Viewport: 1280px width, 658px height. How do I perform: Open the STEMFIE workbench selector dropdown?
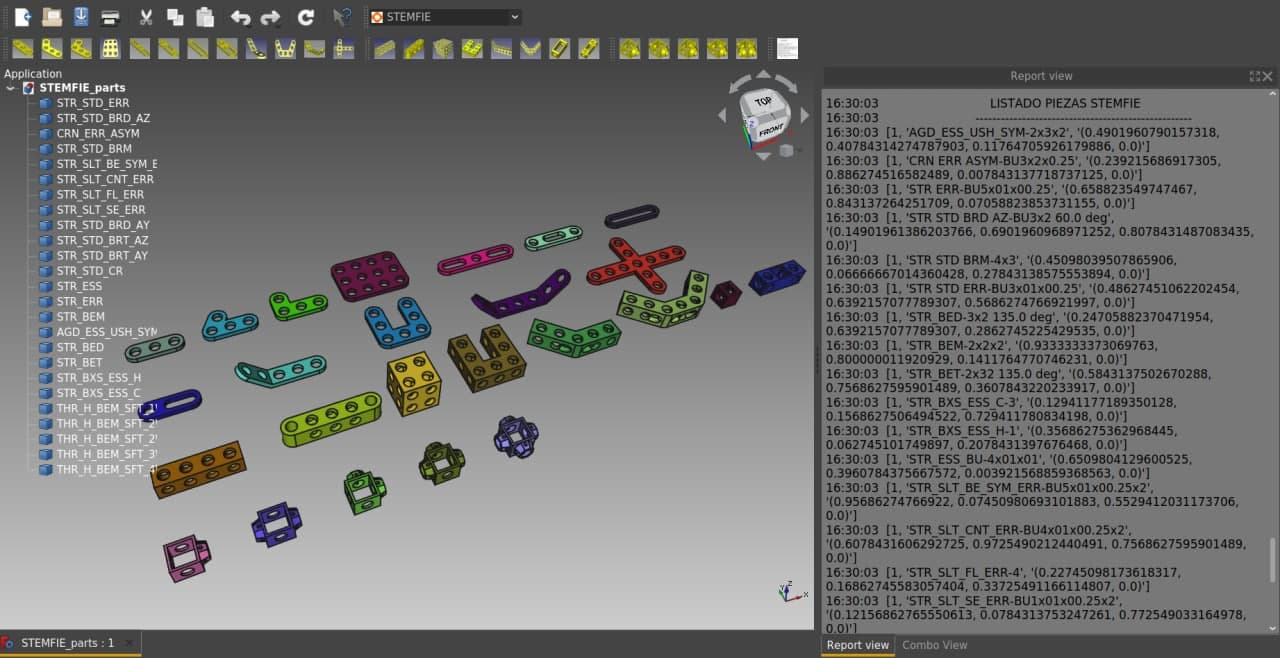445,17
